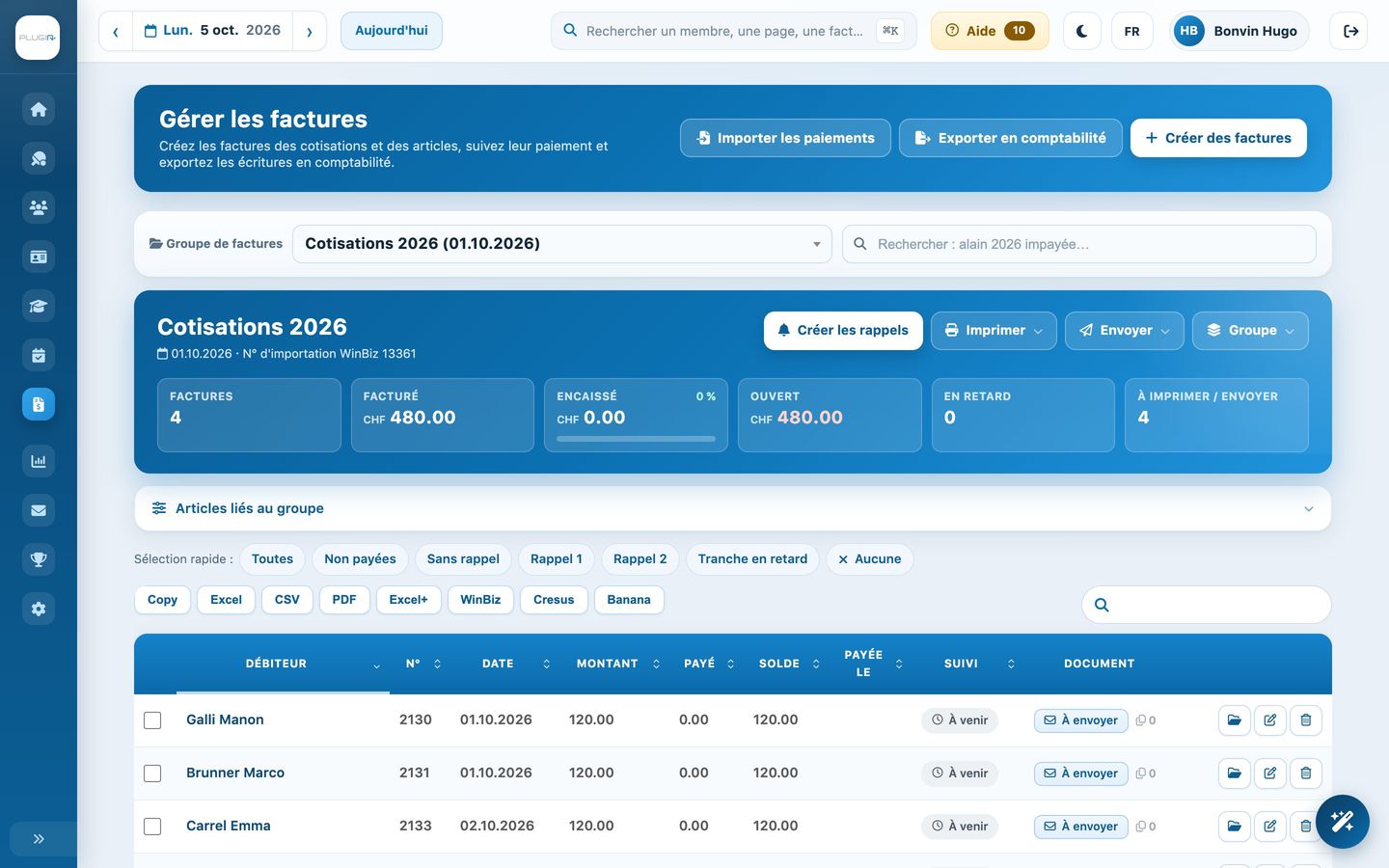Viewport: 1389px width, 868px height.
Task: Open the Envoyer dropdown menu
Action: 1125,331
